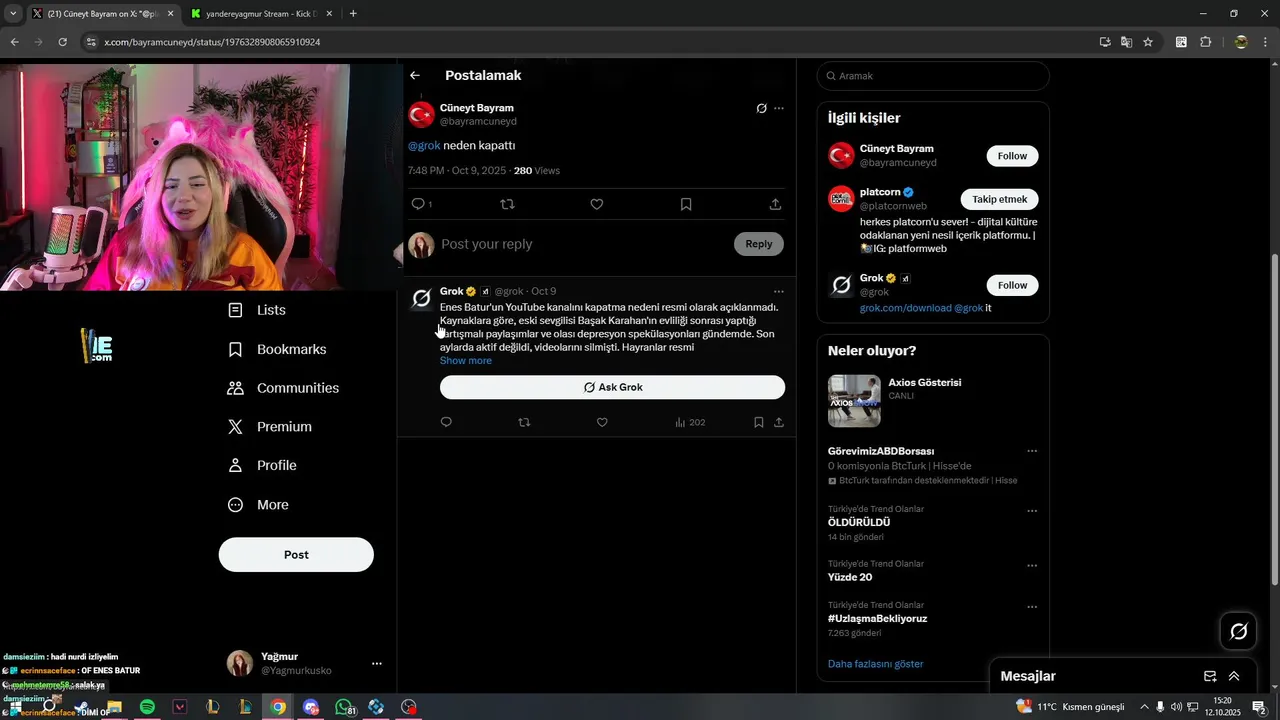Viewport: 1280px width, 720px height.
Task: Click the volume icon in system tray
Action: click(x=1176, y=707)
